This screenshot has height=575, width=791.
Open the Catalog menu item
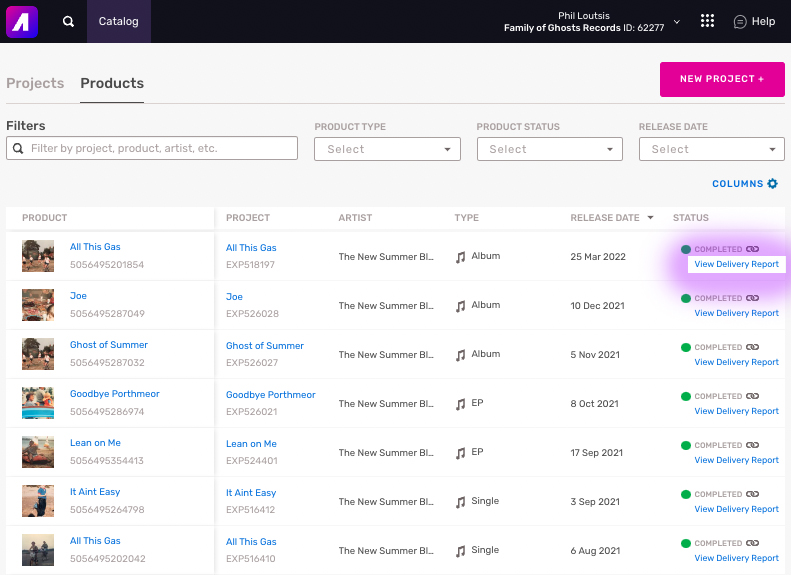118,21
